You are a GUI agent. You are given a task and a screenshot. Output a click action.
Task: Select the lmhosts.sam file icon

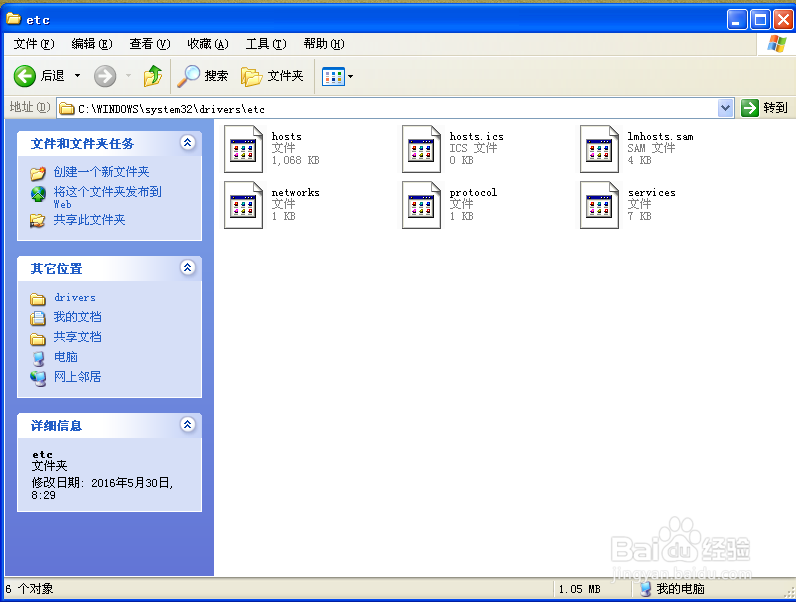point(600,149)
